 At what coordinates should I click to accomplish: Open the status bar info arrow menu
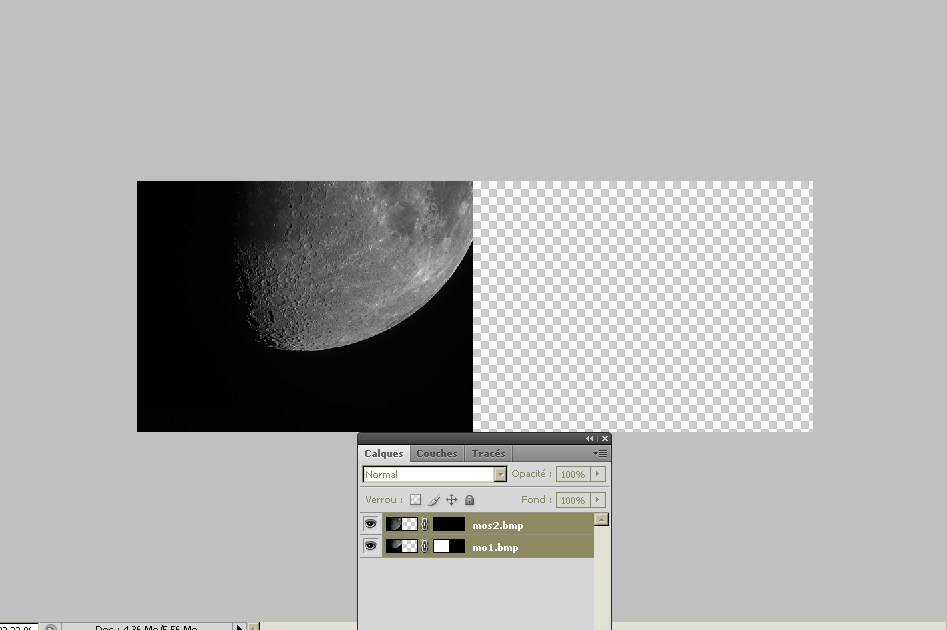(239, 627)
